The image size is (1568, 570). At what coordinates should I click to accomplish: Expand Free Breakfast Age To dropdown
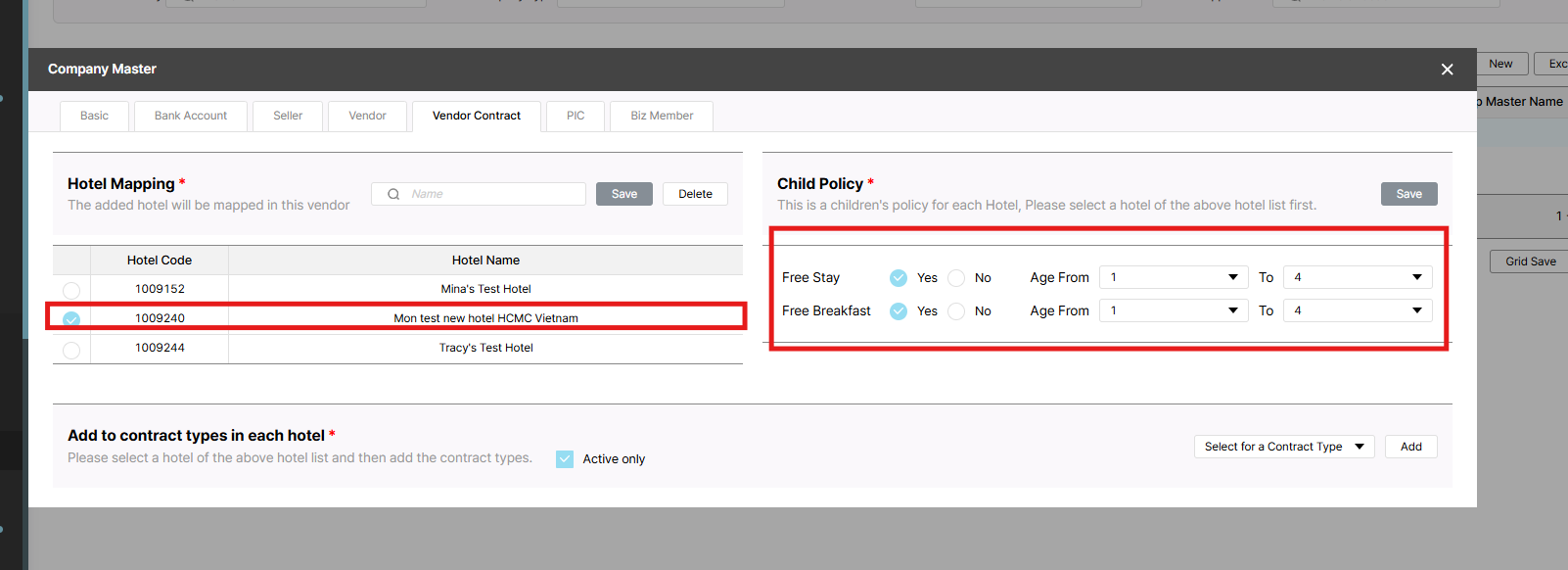1357,310
